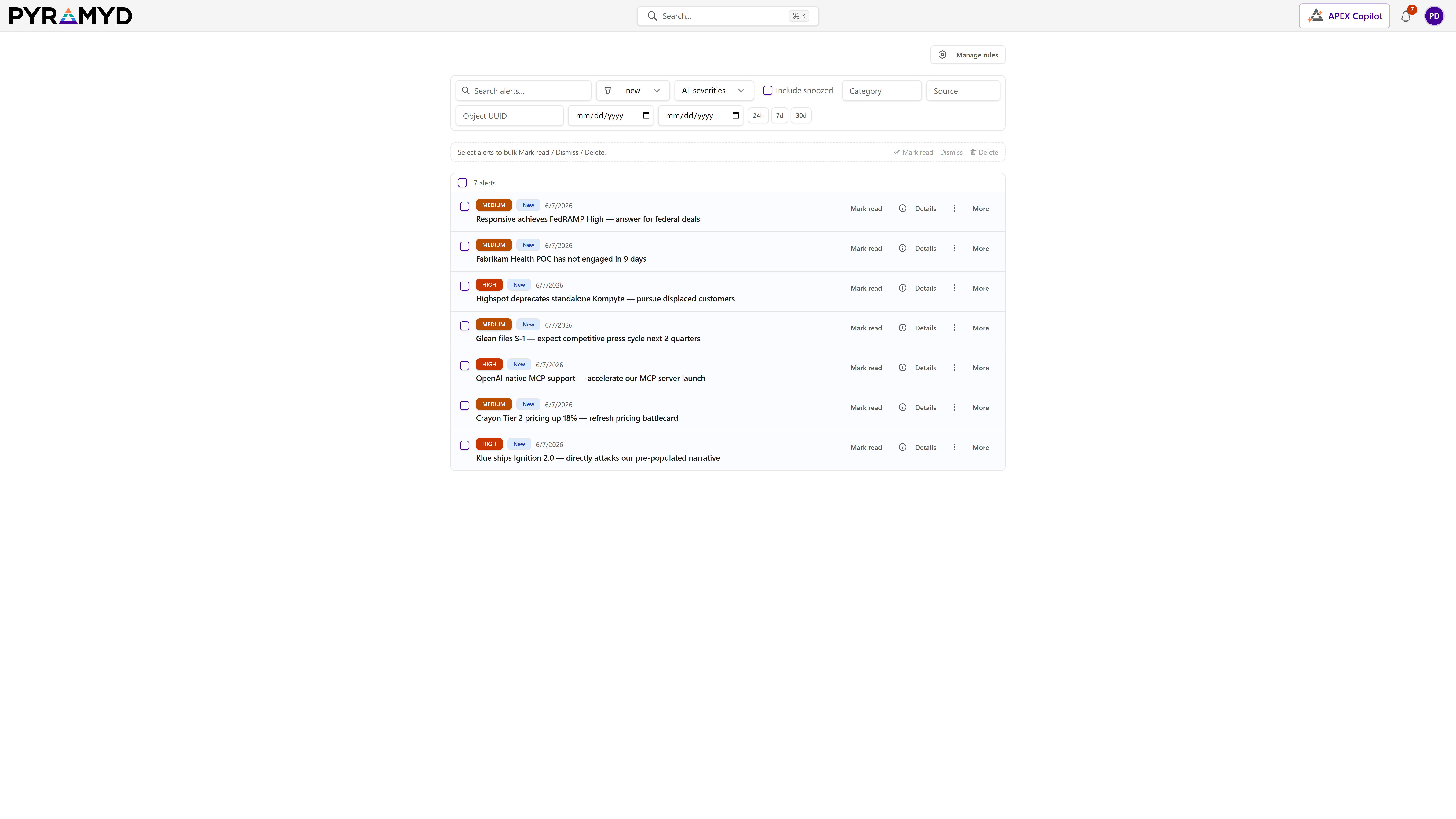Click Details info icon for Crayon pricing alert
Image resolution: width=1456 pixels, height=819 pixels.
[903, 408]
